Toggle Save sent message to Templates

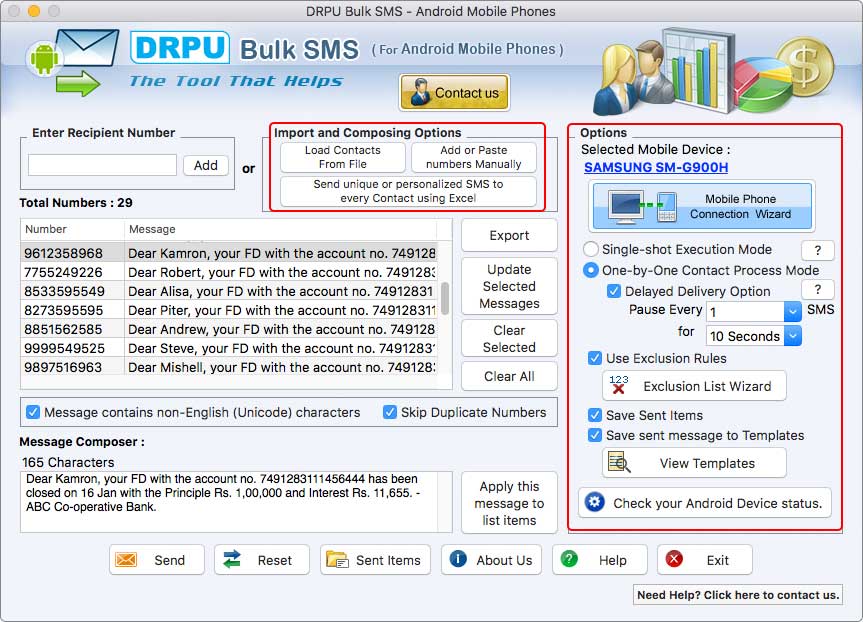point(594,435)
